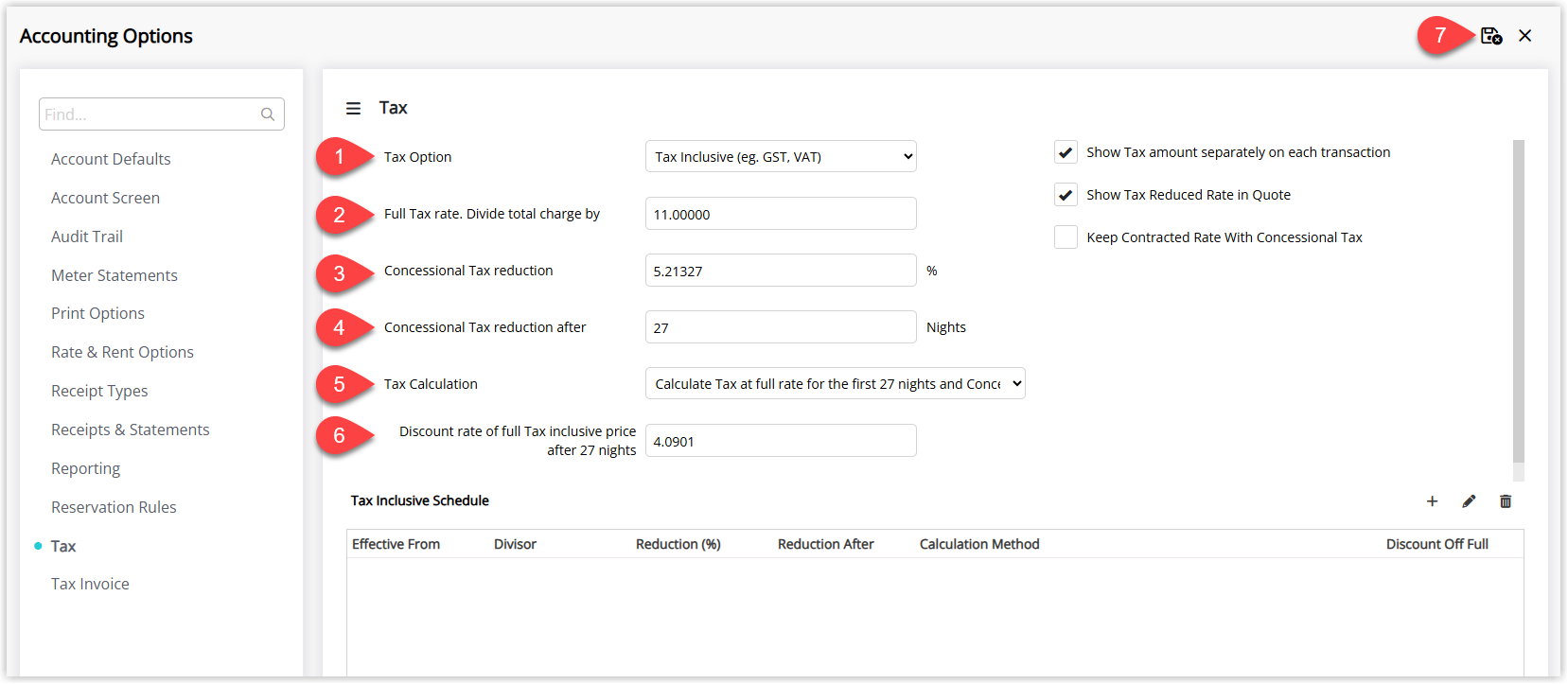Open Account Defaults section

click(111, 159)
